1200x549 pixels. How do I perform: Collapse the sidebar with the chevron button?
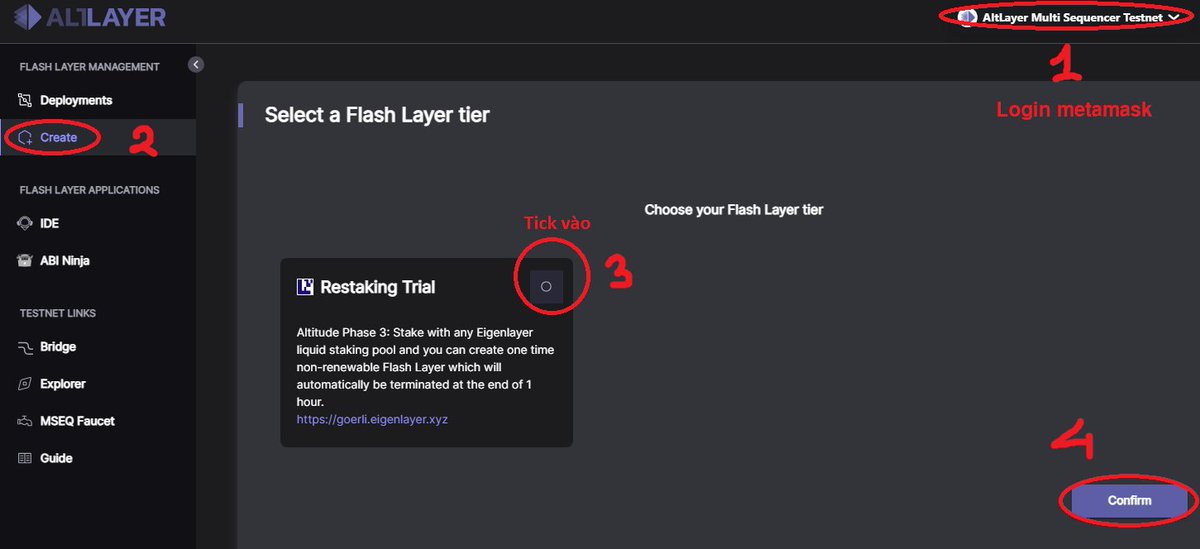click(x=196, y=64)
